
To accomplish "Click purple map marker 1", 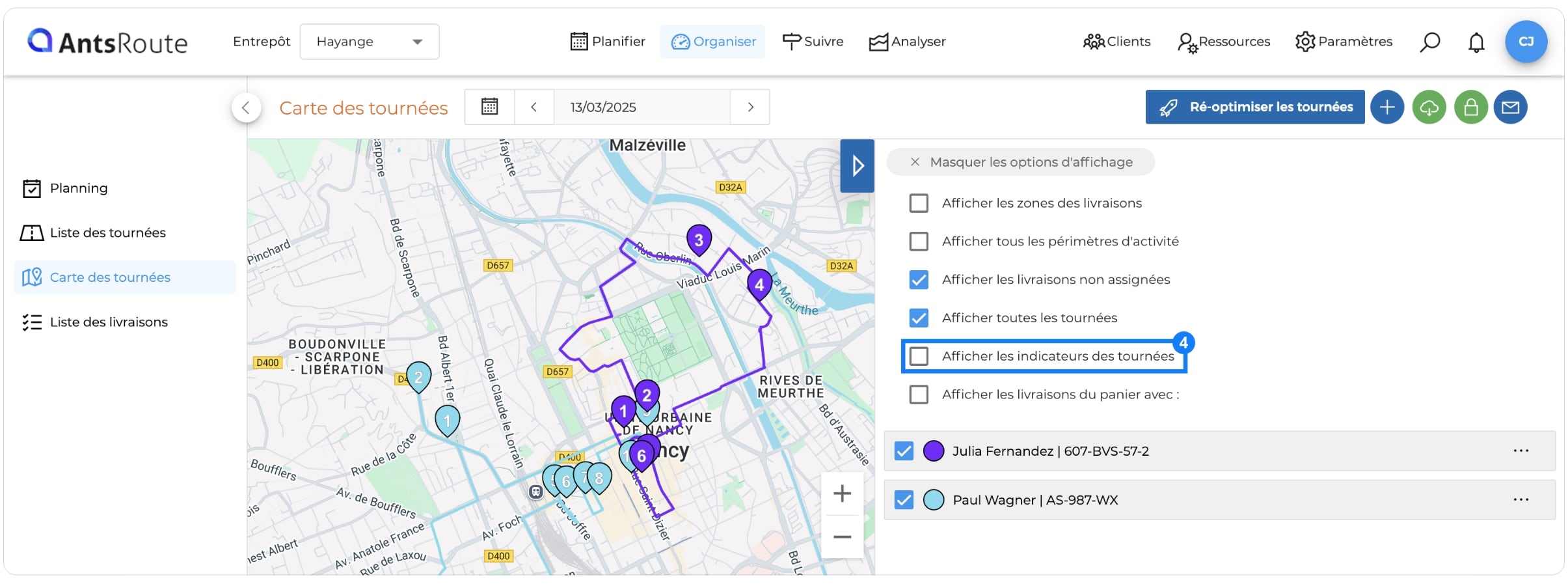I will pos(623,411).
